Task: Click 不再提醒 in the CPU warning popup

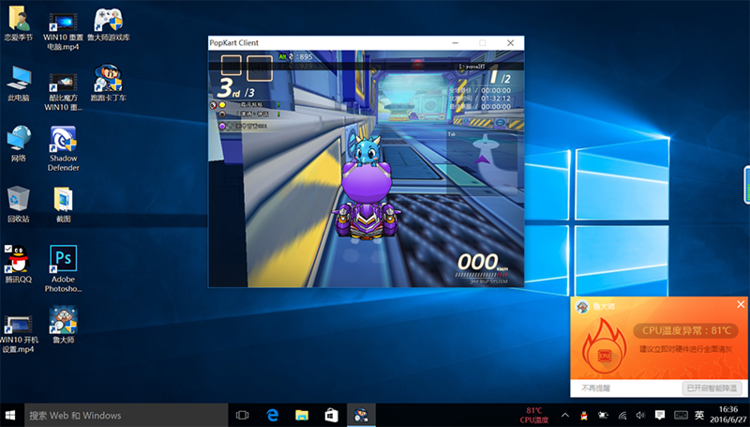Action: 596,387
